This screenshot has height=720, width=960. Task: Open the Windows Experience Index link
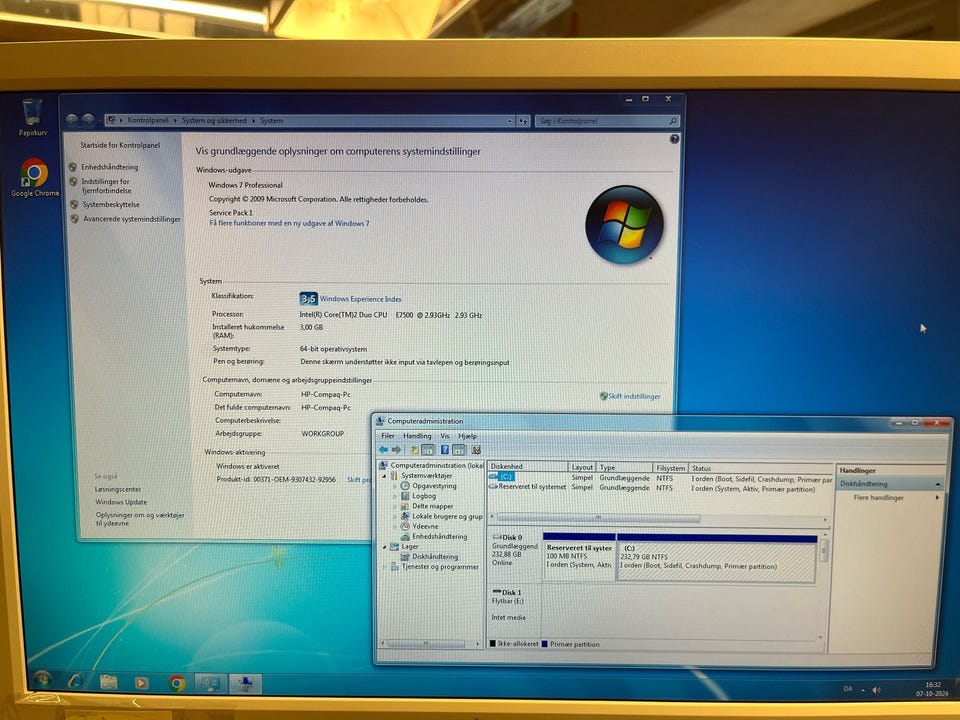361,299
